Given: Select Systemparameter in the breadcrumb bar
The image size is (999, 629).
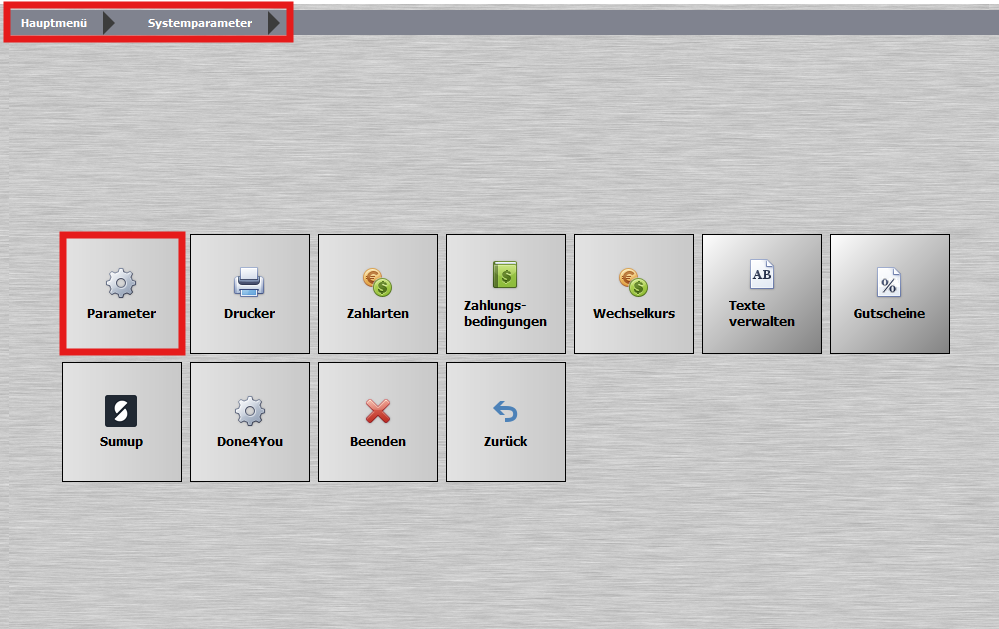Looking at the screenshot, I should point(200,23).
